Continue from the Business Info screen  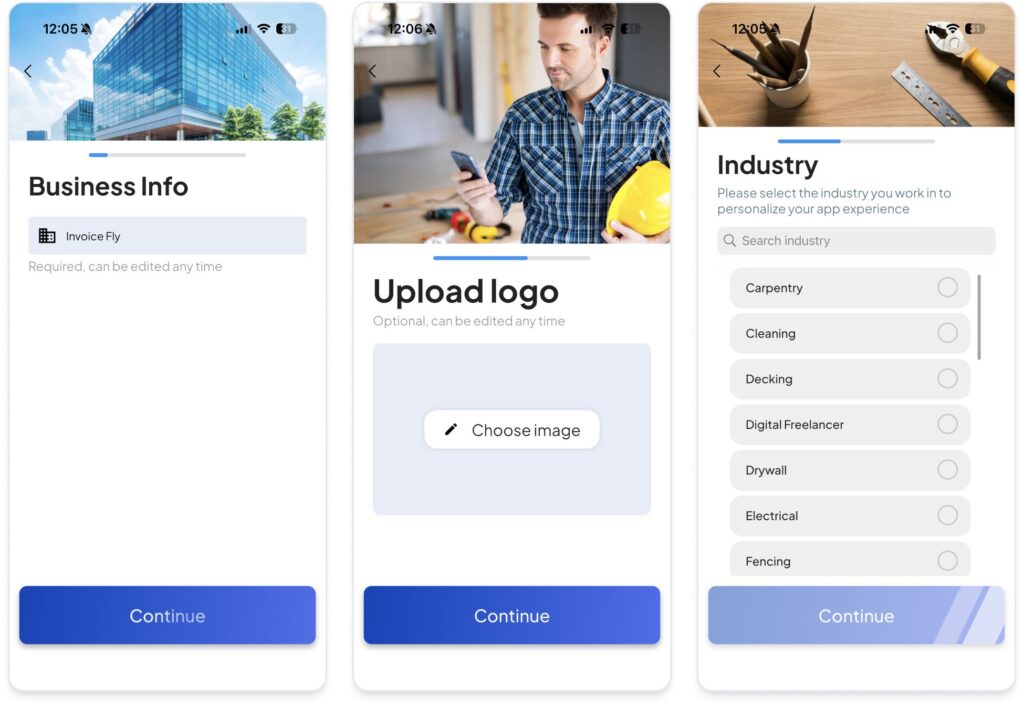(x=167, y=615)
